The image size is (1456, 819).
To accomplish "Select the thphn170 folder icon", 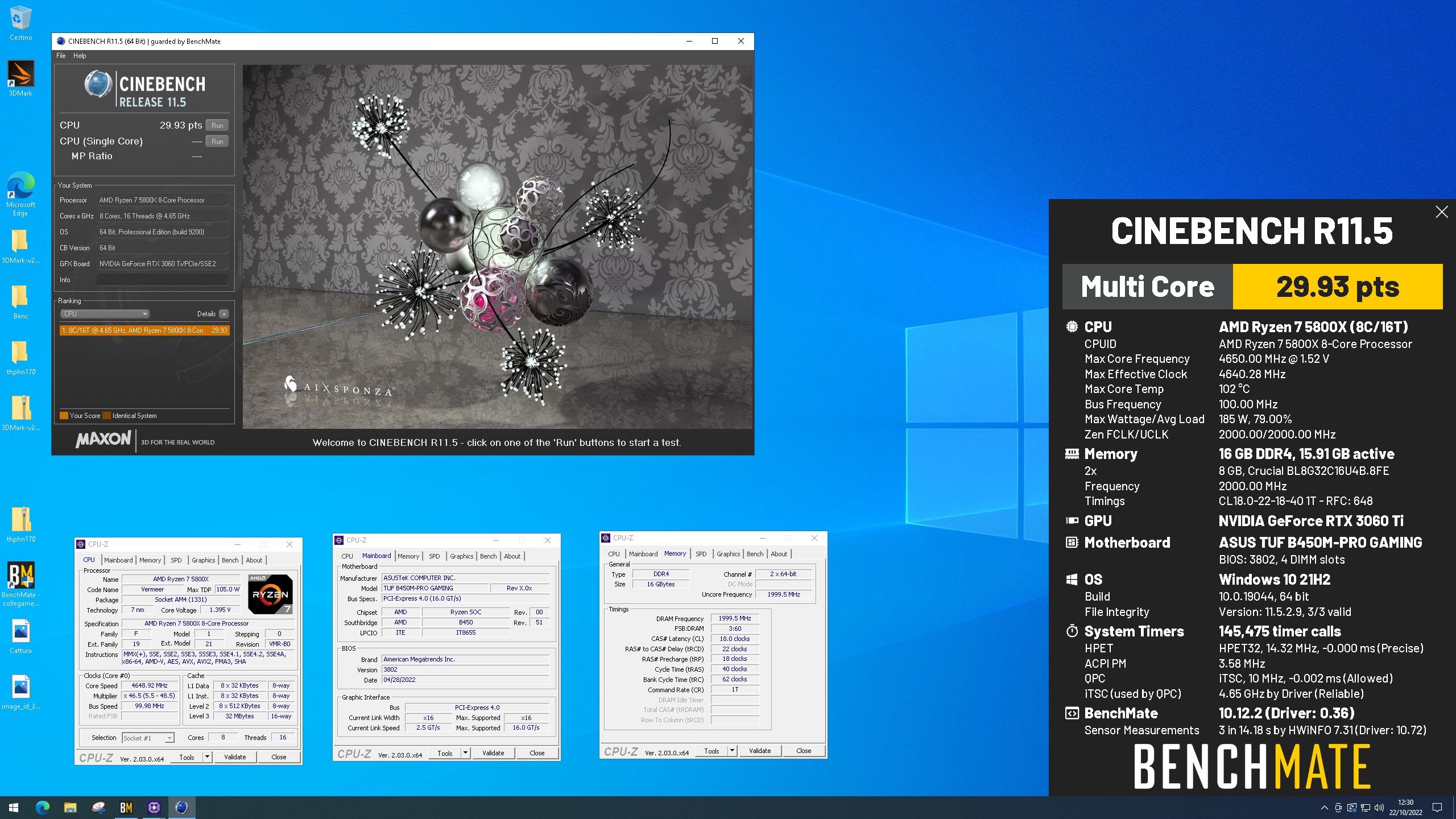I will 20,358.
